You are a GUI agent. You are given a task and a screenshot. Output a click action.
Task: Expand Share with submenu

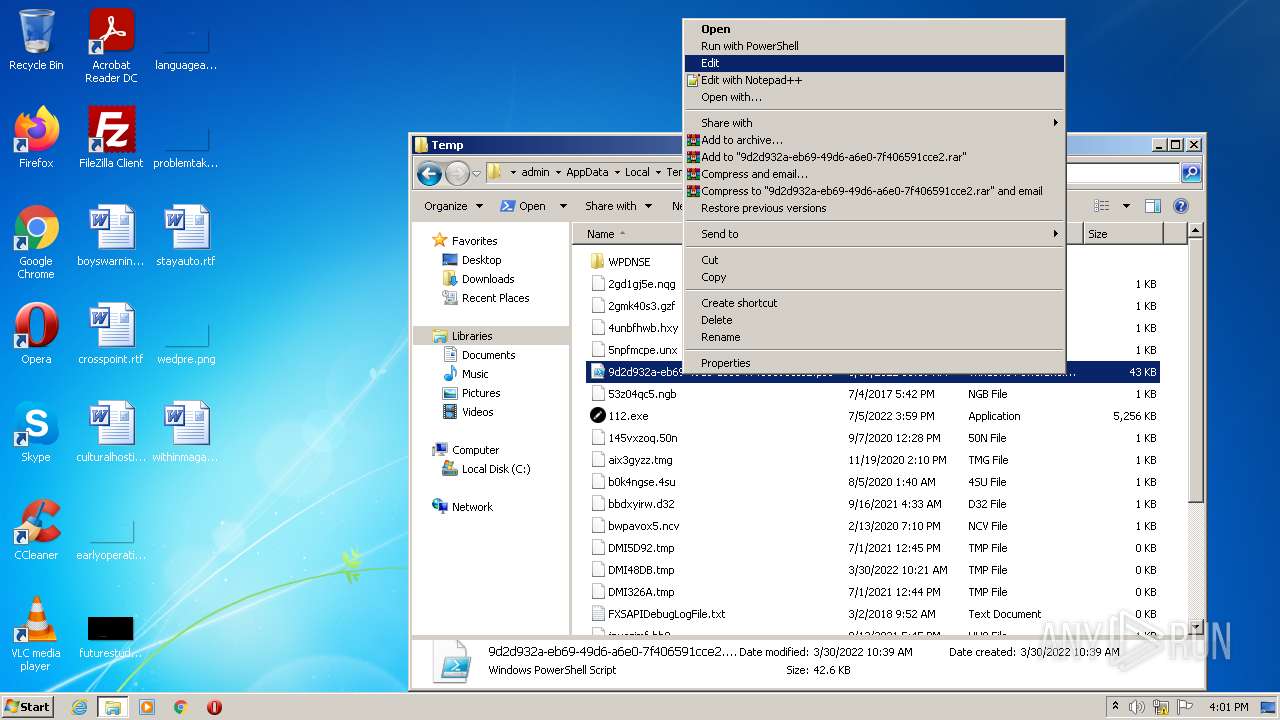pos(874,123)
